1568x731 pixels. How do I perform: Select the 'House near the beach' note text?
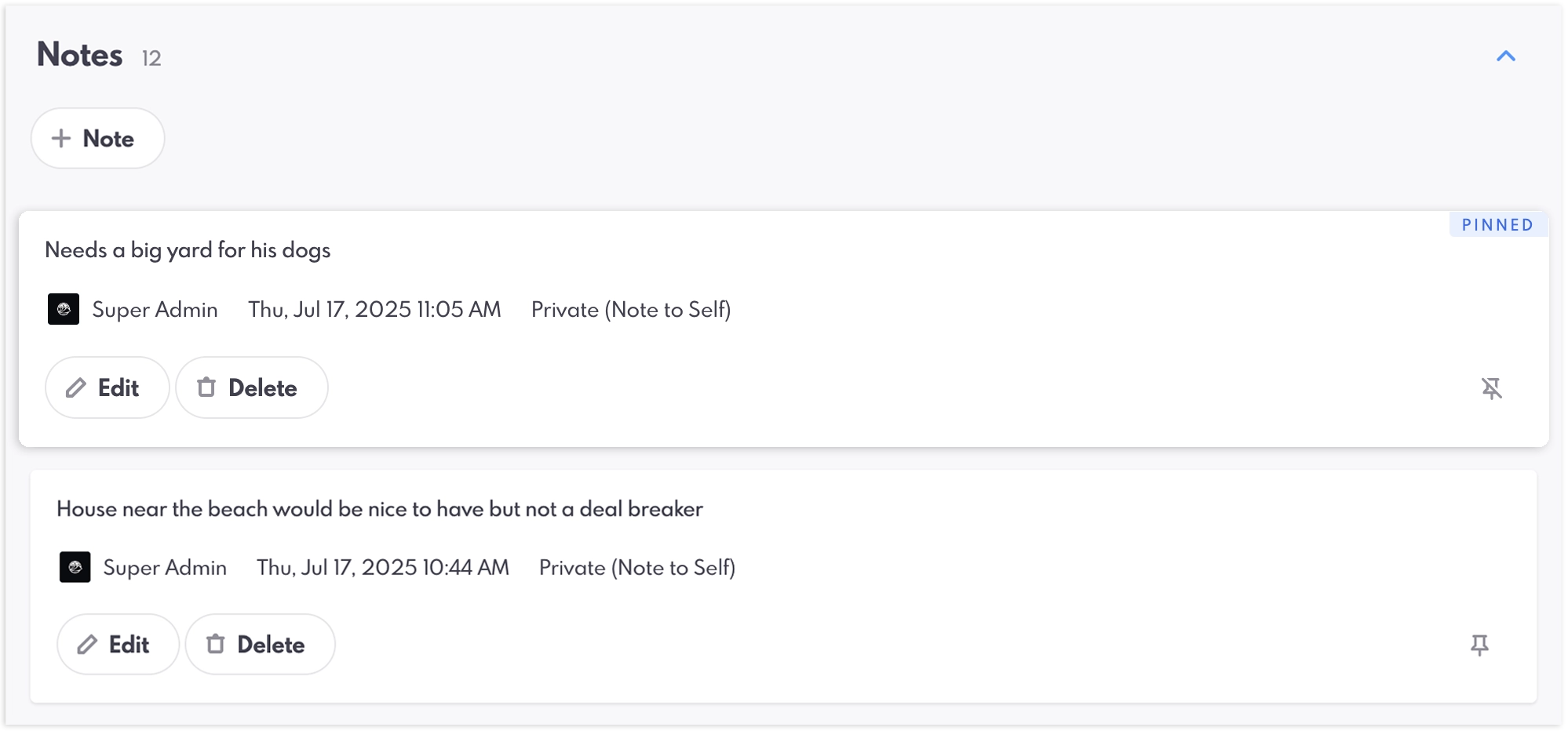click(x=379, y=509)
